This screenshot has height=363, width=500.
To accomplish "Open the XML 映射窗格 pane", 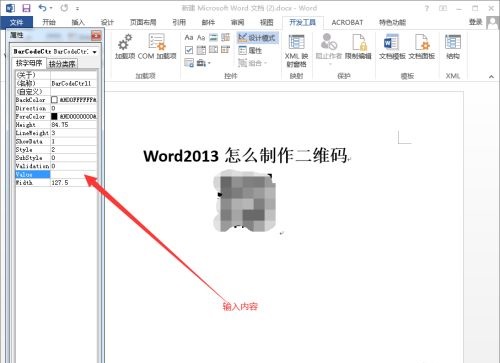I will tap(296, 50).
